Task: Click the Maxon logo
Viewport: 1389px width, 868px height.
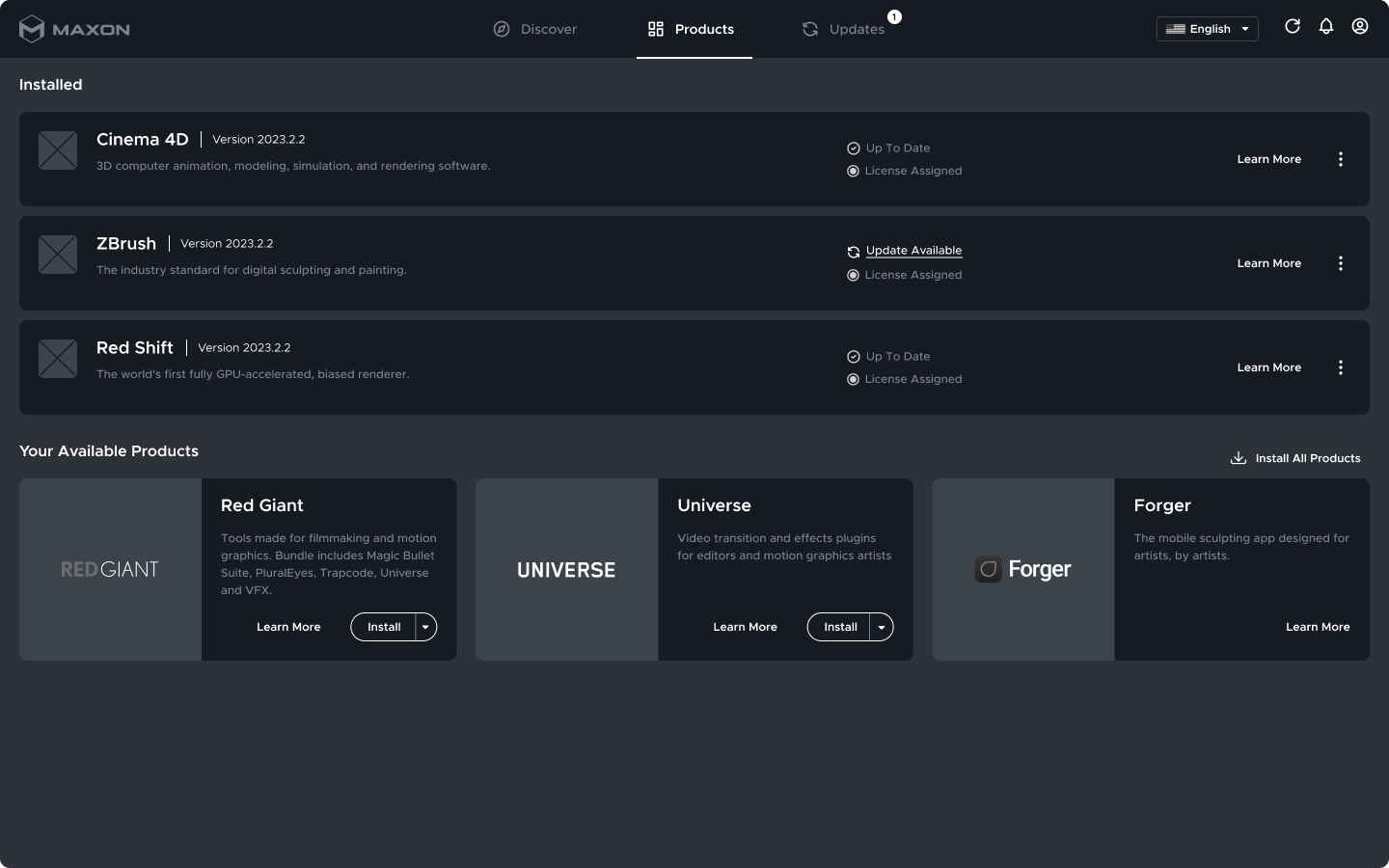Action: point(74,29)
